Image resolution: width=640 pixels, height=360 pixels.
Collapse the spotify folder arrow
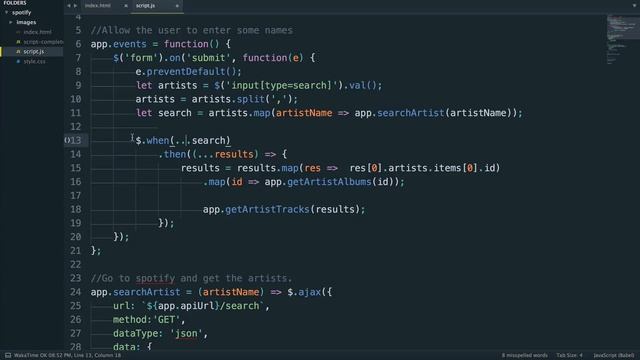(x=7, y=13)
